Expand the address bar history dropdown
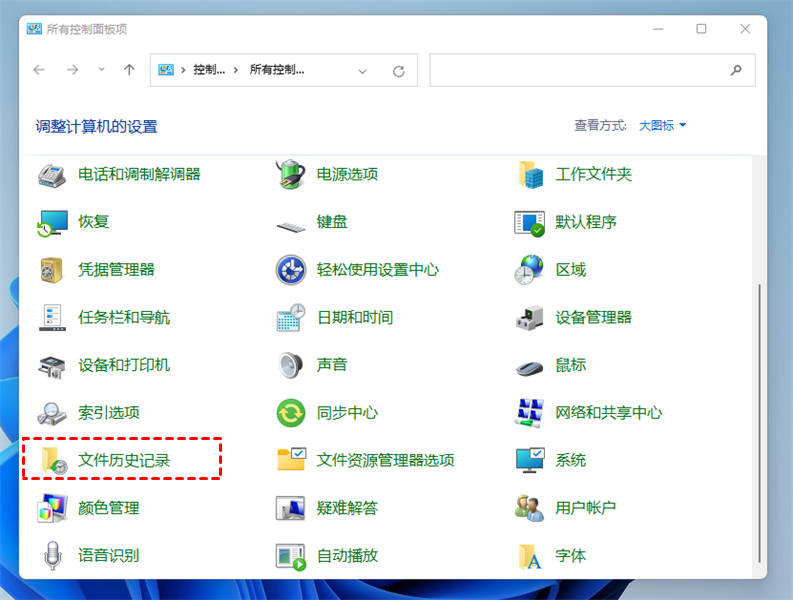This screenshot has height=600, width=793. (363, 71)
